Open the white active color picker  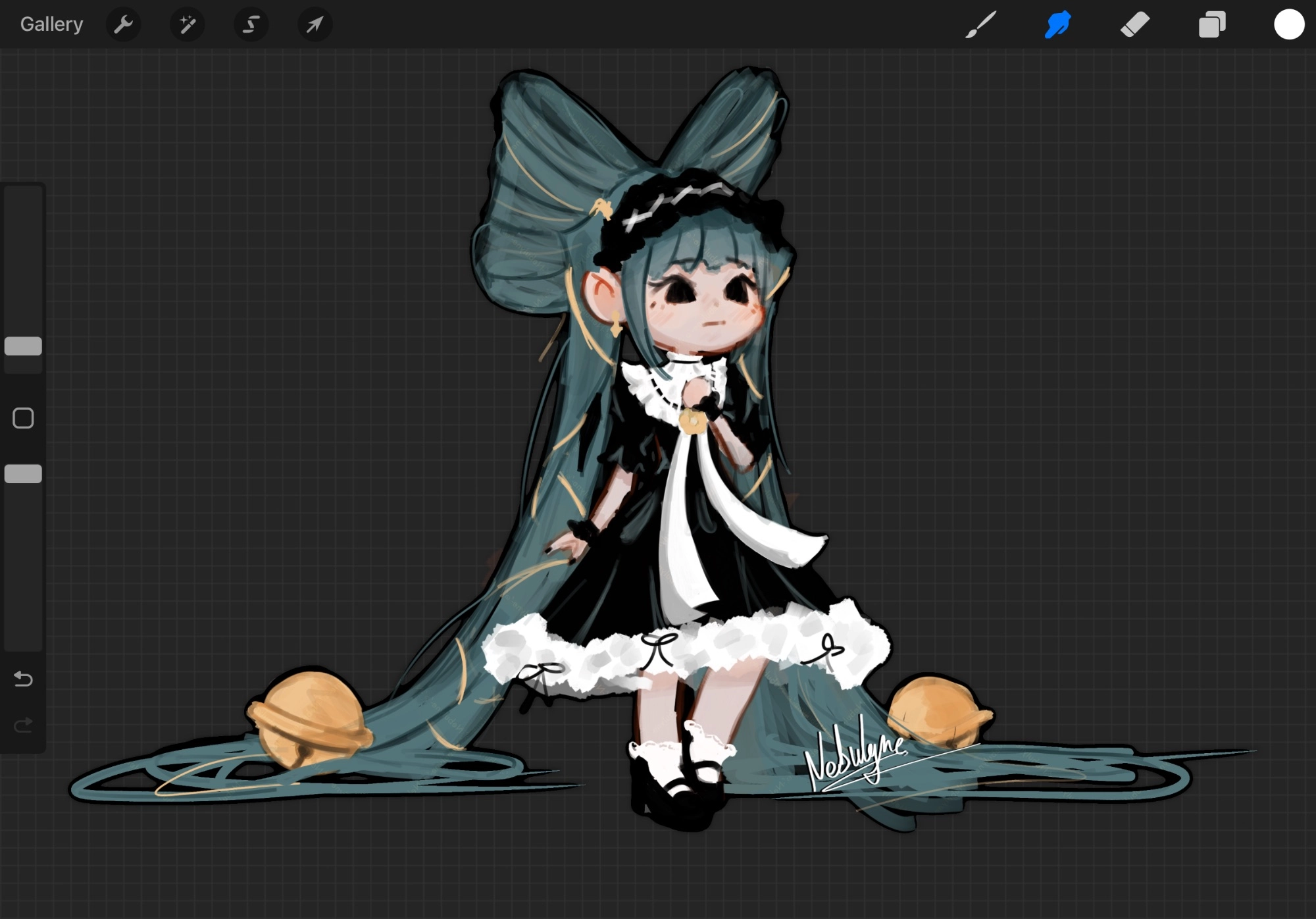coord(1288,24)
